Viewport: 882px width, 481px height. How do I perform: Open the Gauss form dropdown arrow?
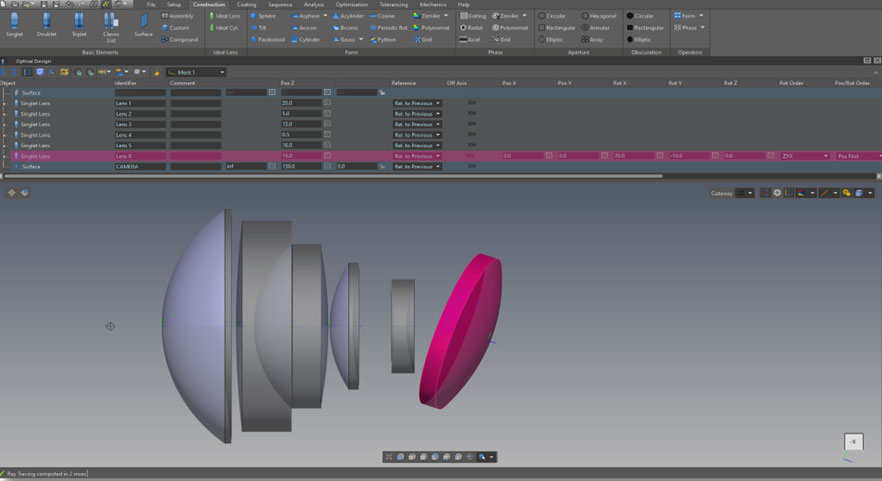[x=361, y=39]
